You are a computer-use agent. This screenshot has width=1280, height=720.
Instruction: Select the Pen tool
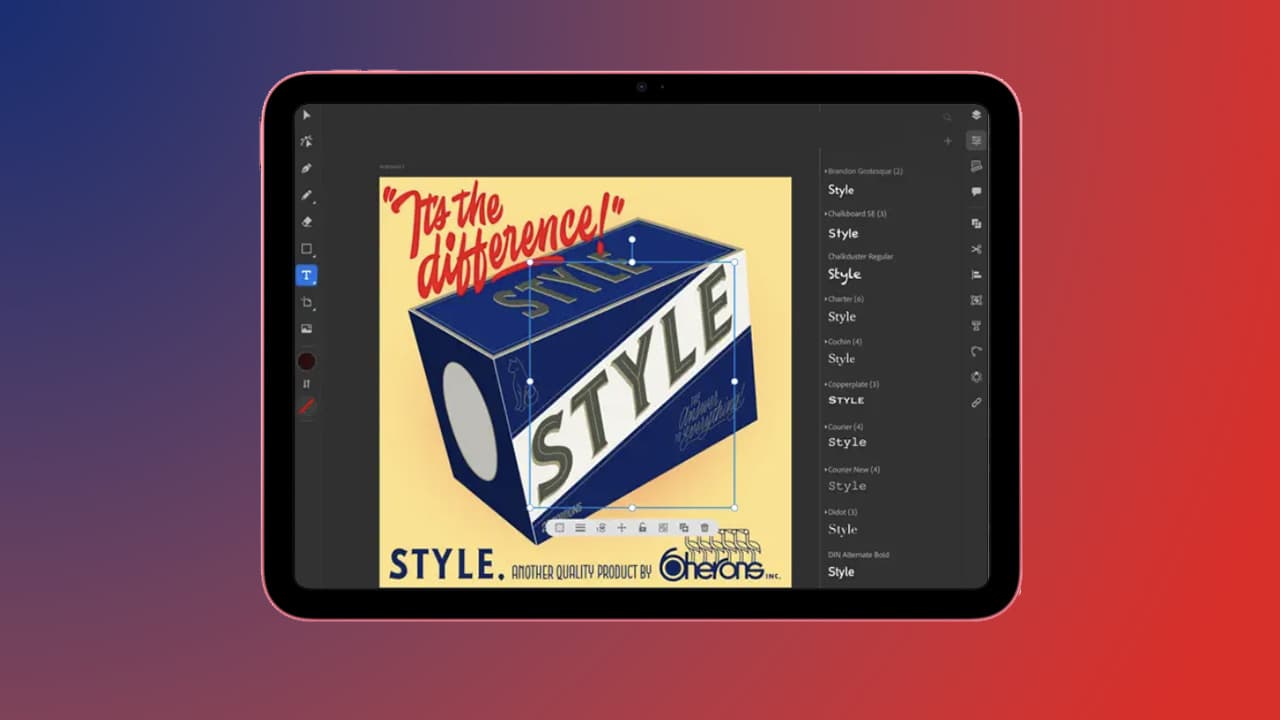coord(307,168)
